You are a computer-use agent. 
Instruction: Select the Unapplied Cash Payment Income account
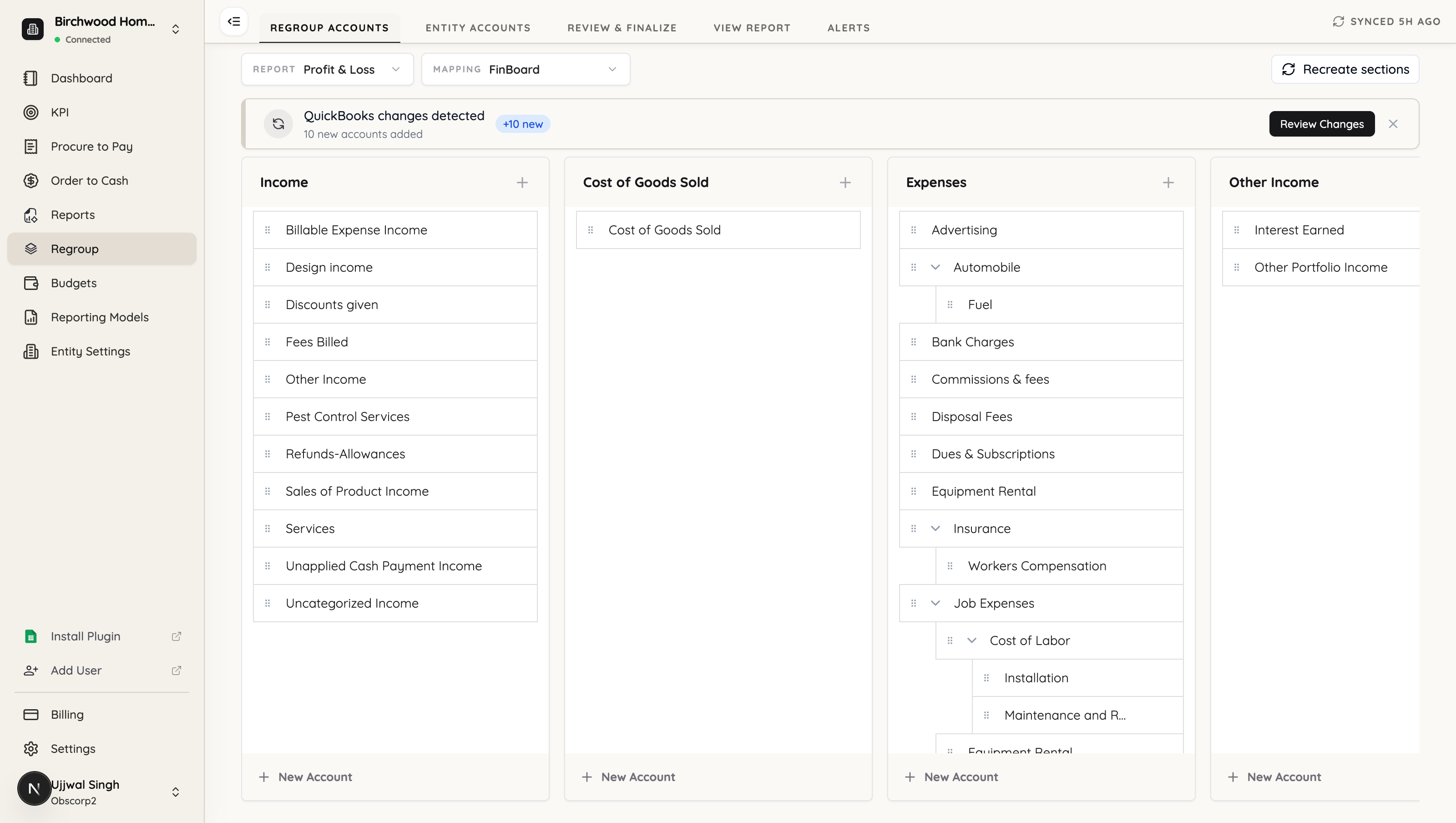395,566
